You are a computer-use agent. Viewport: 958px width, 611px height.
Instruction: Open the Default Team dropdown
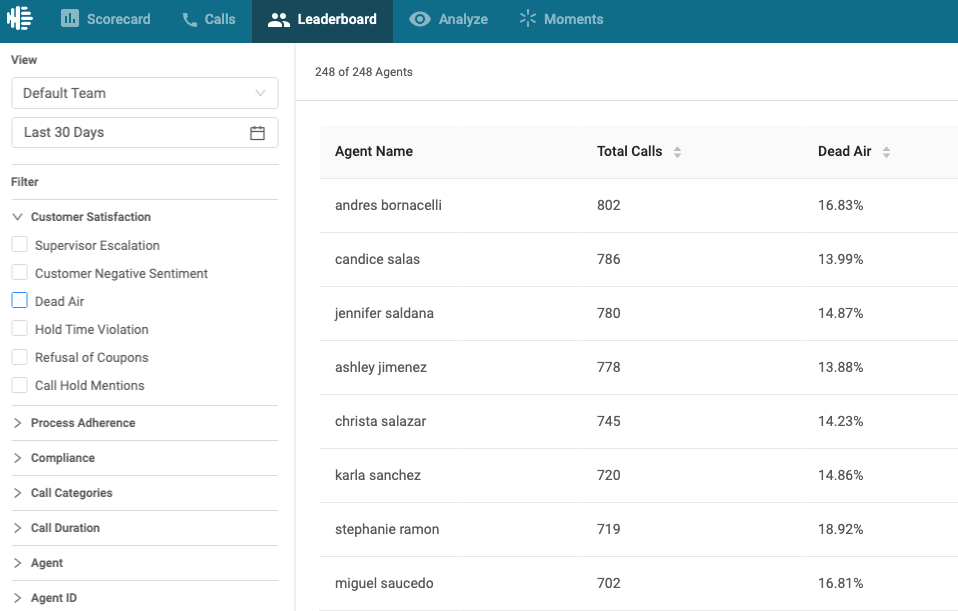click(145, 93)
